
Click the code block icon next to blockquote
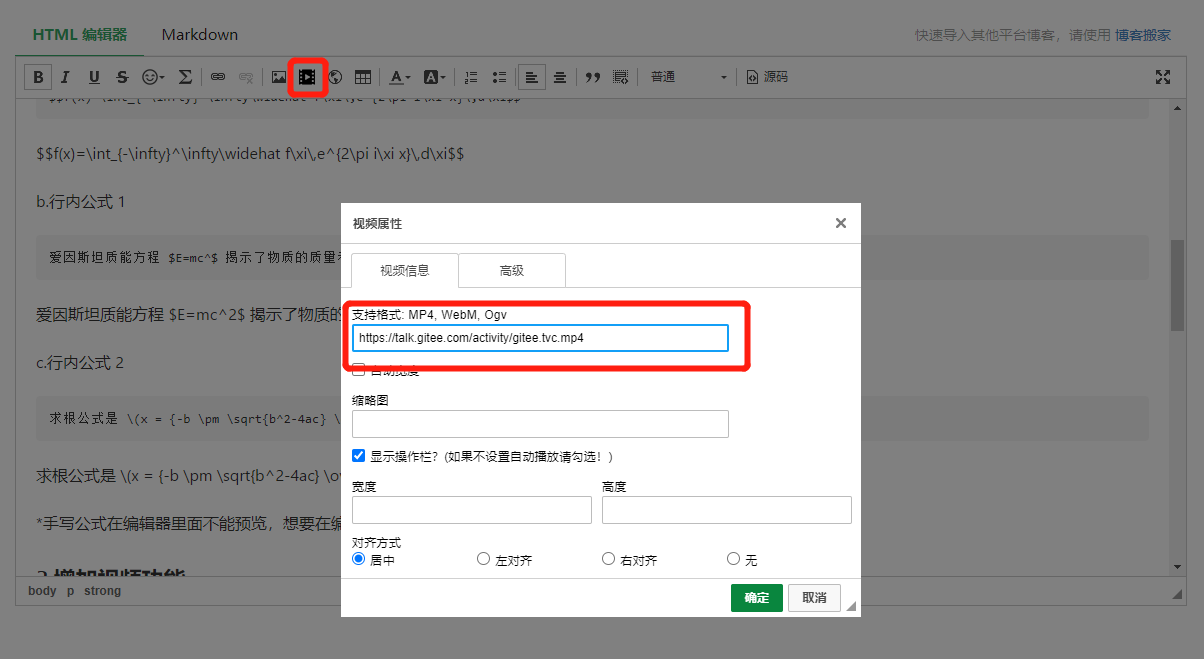[620, 77]
